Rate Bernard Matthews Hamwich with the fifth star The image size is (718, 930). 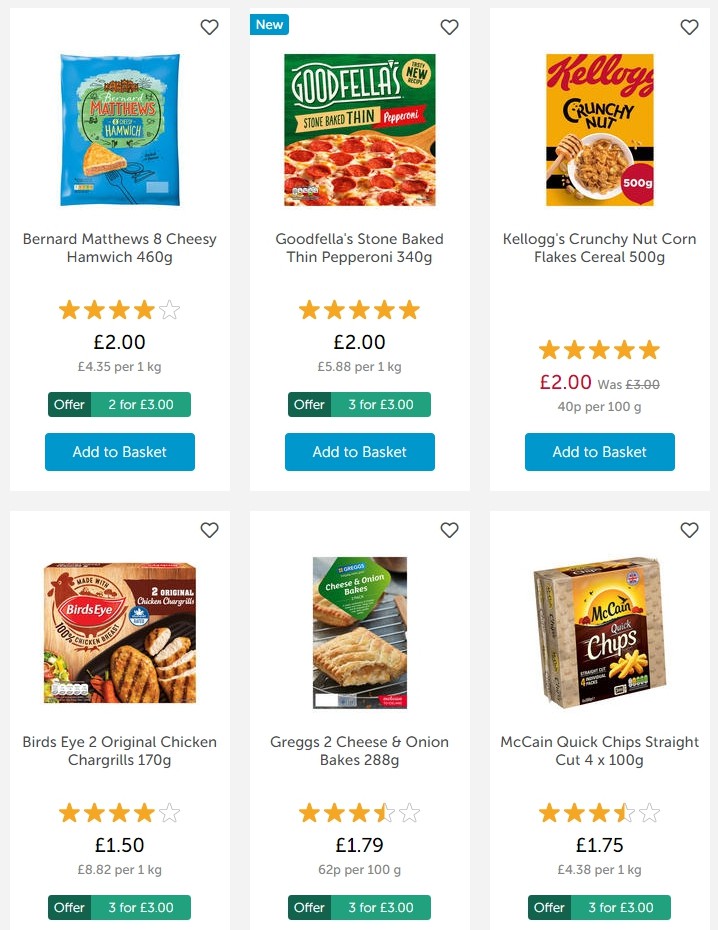170,310
